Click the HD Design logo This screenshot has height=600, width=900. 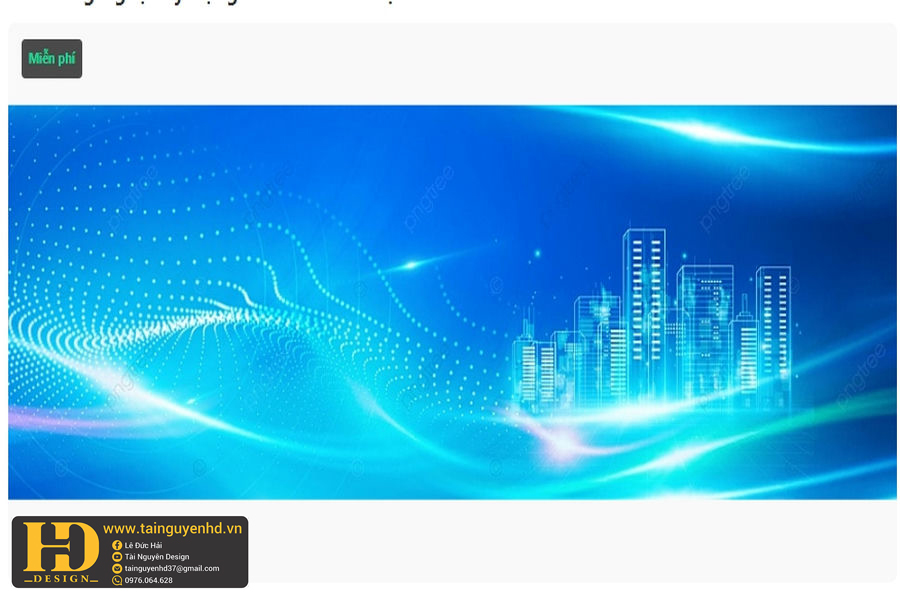click(61, 547)
